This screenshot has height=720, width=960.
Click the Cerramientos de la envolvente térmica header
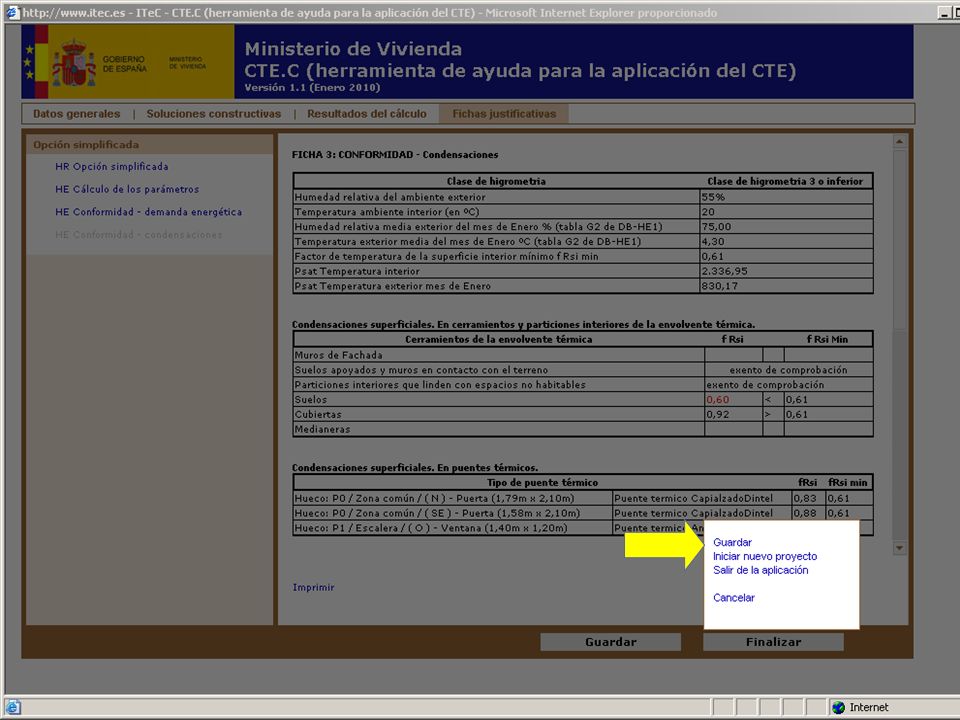click(x=498, y=339)
